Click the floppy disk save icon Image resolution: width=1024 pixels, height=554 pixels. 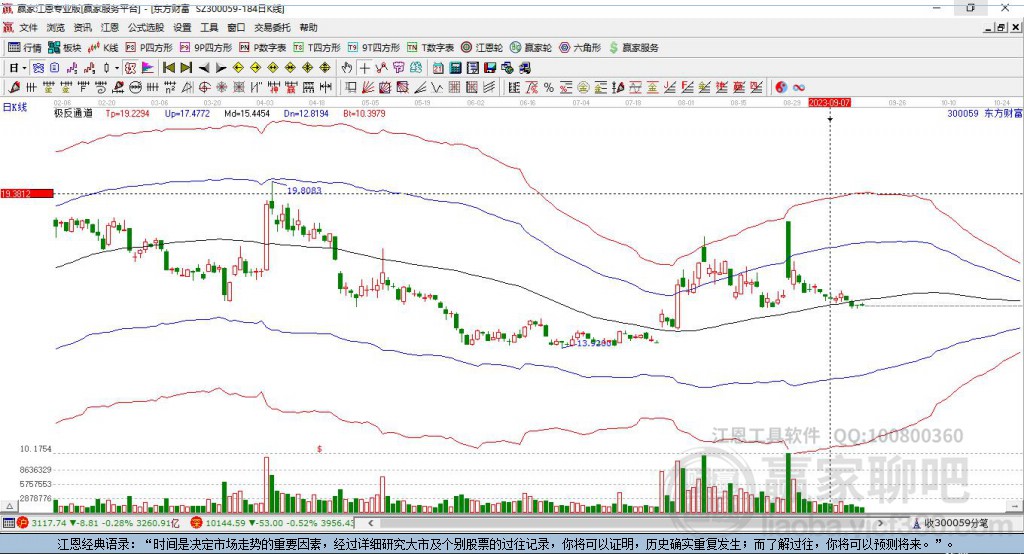490,68
